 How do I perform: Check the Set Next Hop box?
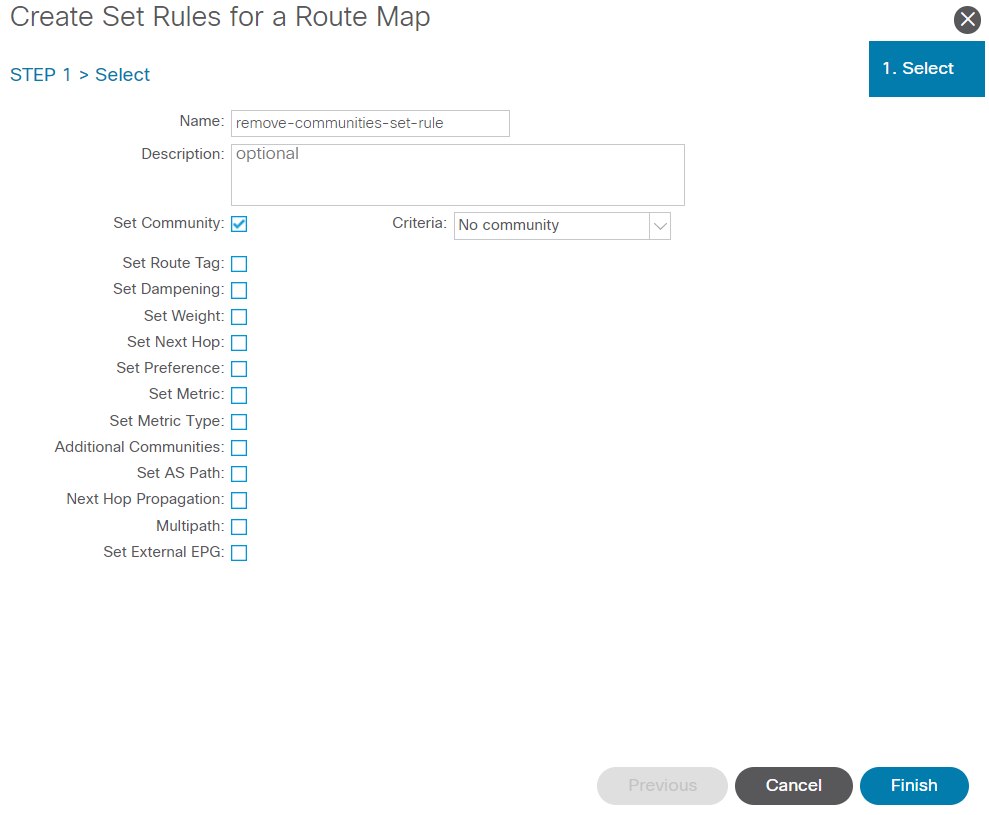coord(239,343)
